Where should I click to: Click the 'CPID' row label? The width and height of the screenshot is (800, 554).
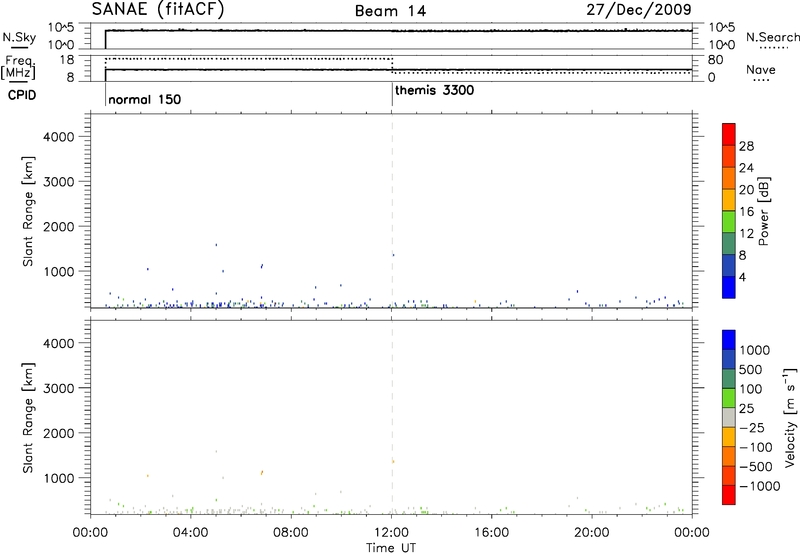coord(22,95)
